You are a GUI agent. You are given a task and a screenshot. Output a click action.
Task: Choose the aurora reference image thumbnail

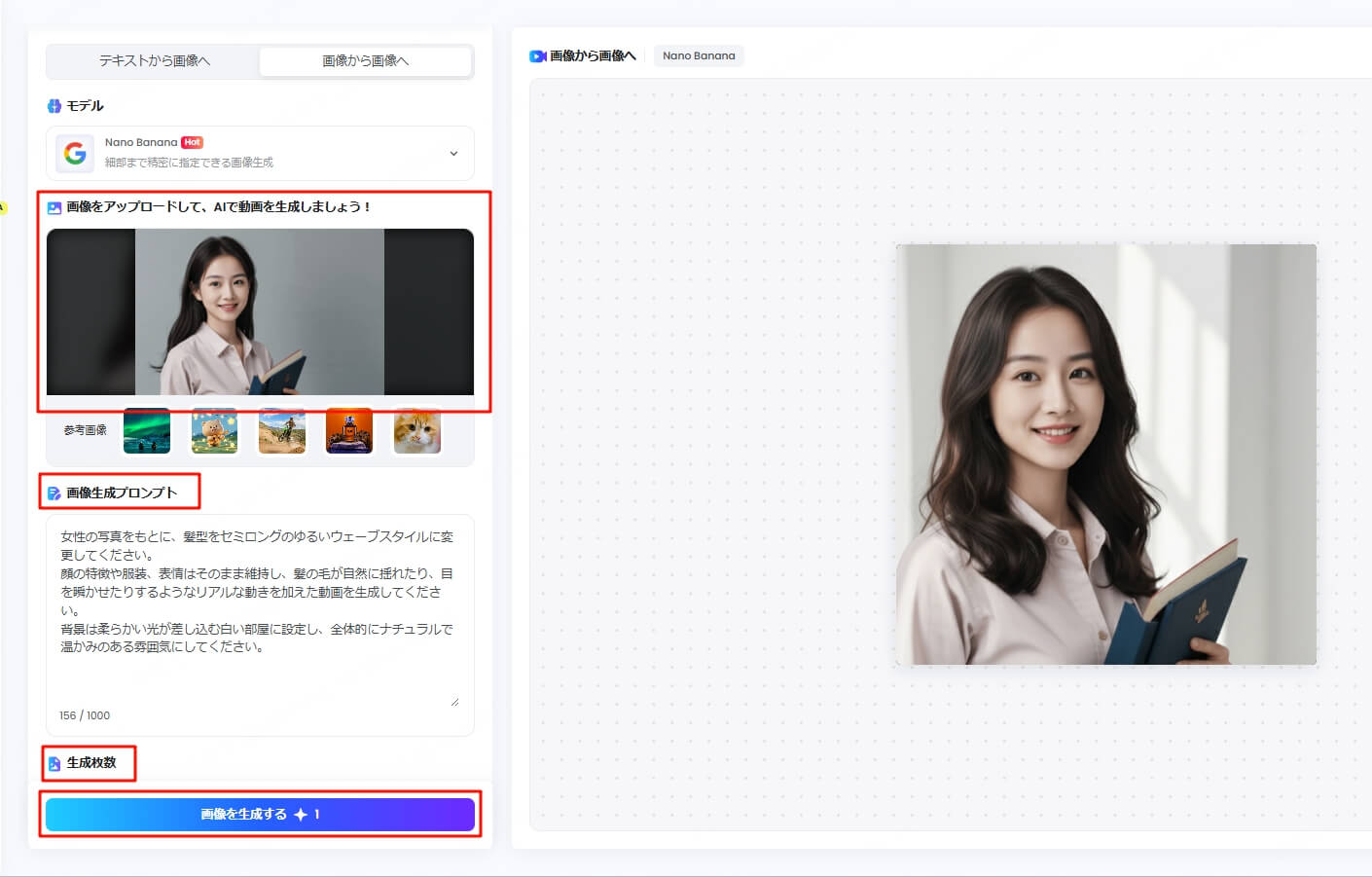pos(147,430)
